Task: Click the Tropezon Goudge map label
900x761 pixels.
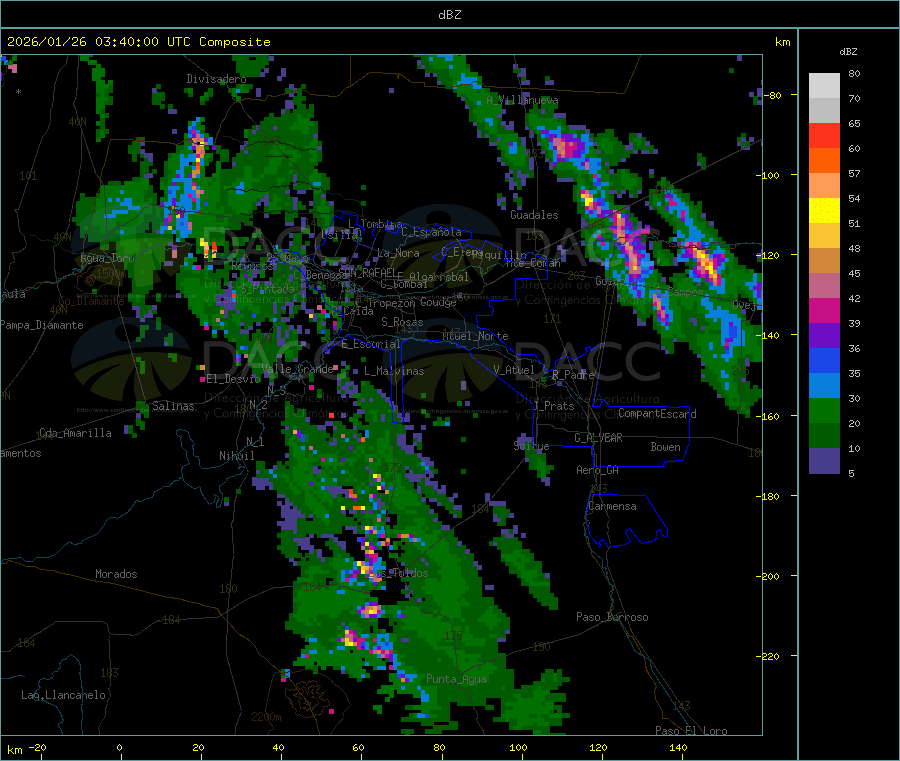Action: pos(412,302)
